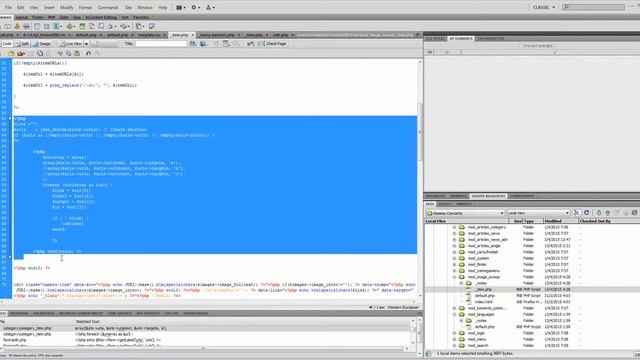Click the top-right search field
This screenshot has width=640, height=360.
[x=593, y=7]
